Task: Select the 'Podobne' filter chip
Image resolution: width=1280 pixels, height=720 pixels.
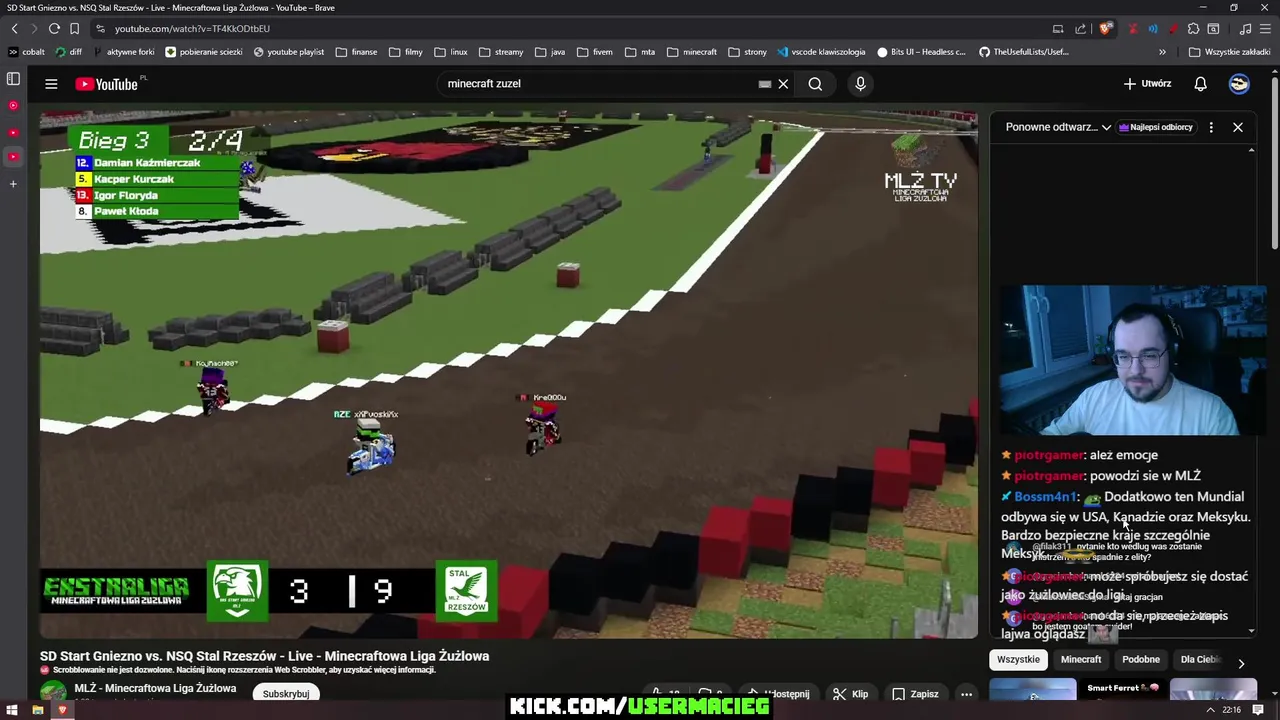Action: click(x=1141, y=660)
